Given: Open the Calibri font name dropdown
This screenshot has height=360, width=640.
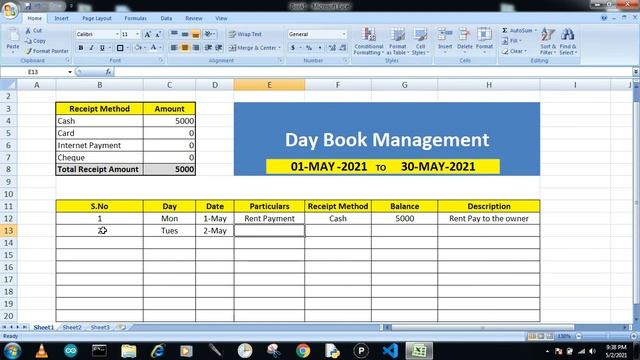Looking at the screenshot, I should pos(117,34).
